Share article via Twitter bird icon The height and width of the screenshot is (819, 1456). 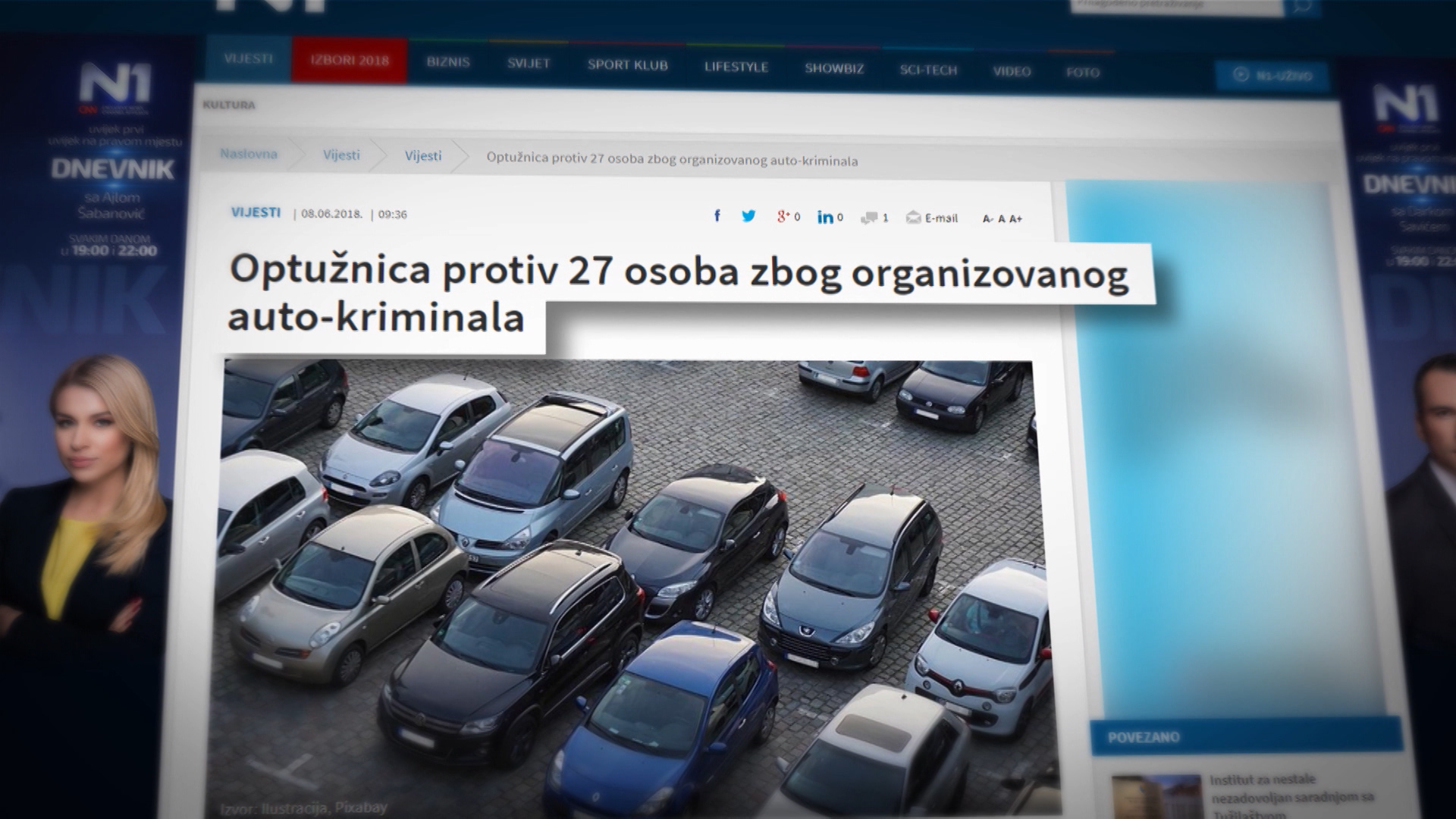(748, 216)
